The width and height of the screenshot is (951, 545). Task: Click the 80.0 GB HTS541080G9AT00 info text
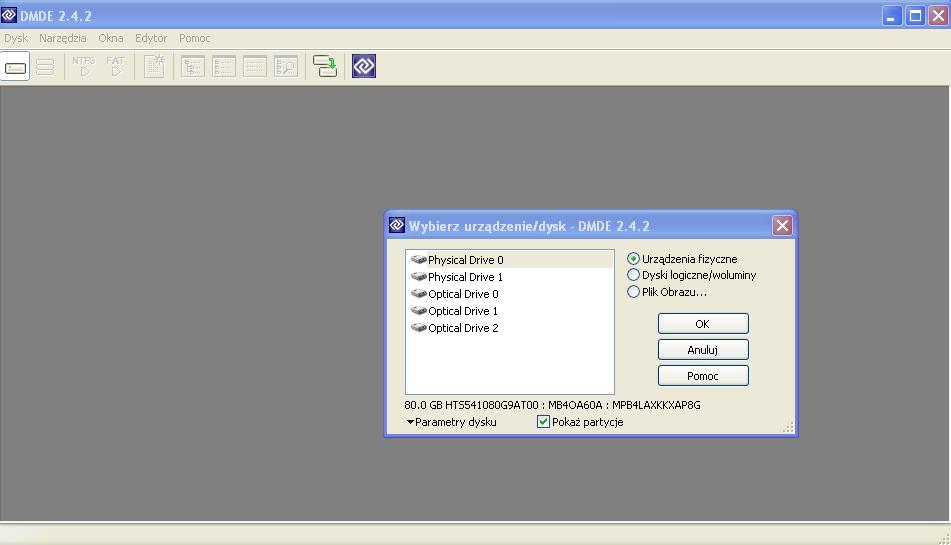(x=553, y=405)
